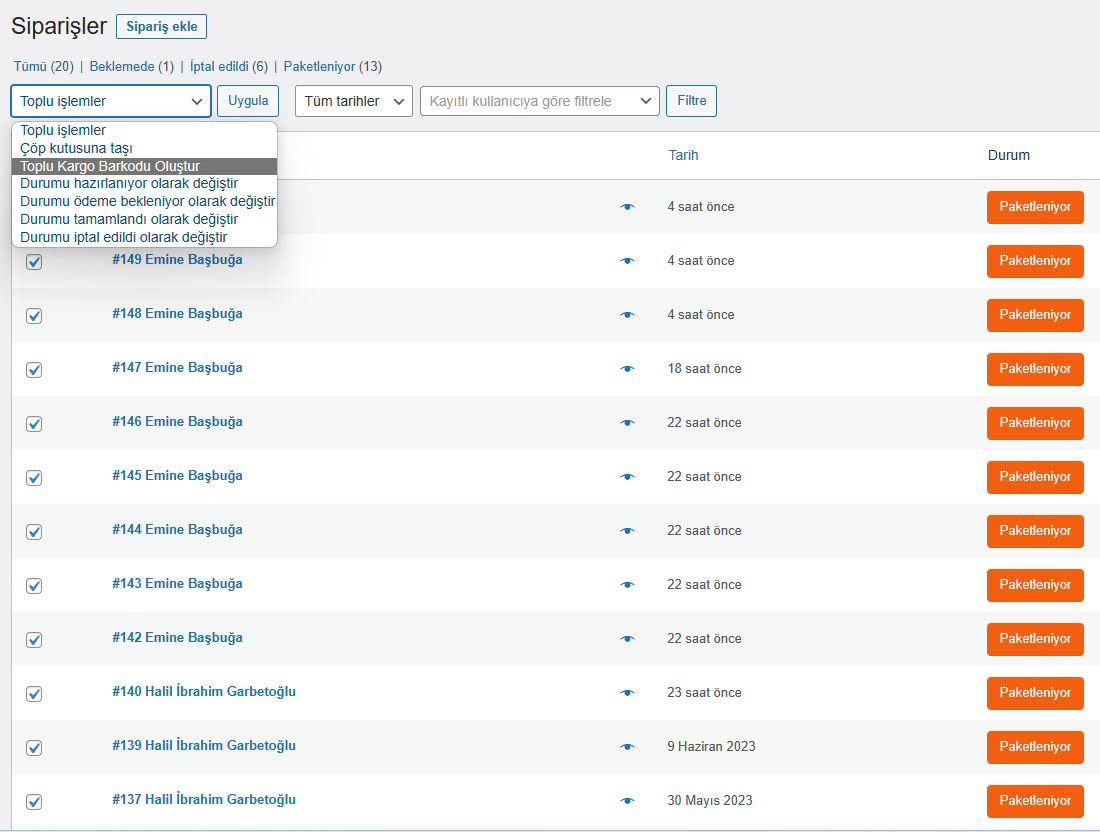Open order #145 Emine Başbuğa
The height and width of the screenshot is (832, 1100).
point(177,476)
